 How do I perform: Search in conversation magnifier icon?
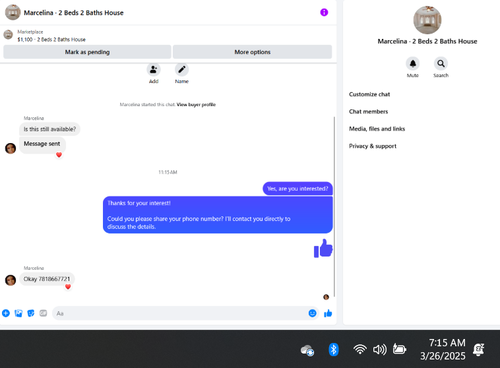[441, 63]
